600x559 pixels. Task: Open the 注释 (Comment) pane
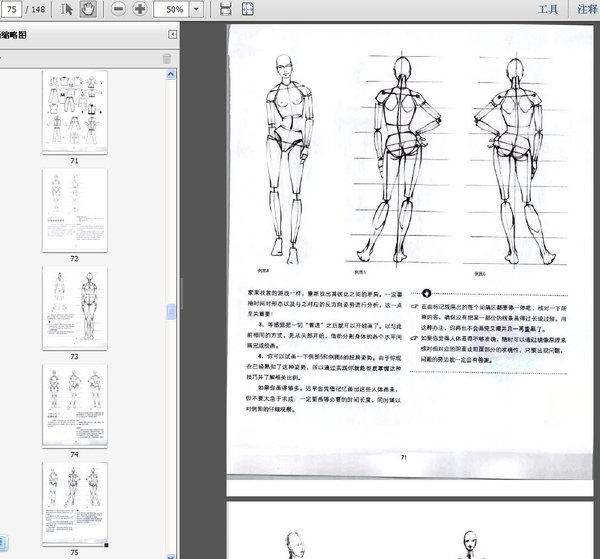(x=588, y=9)
